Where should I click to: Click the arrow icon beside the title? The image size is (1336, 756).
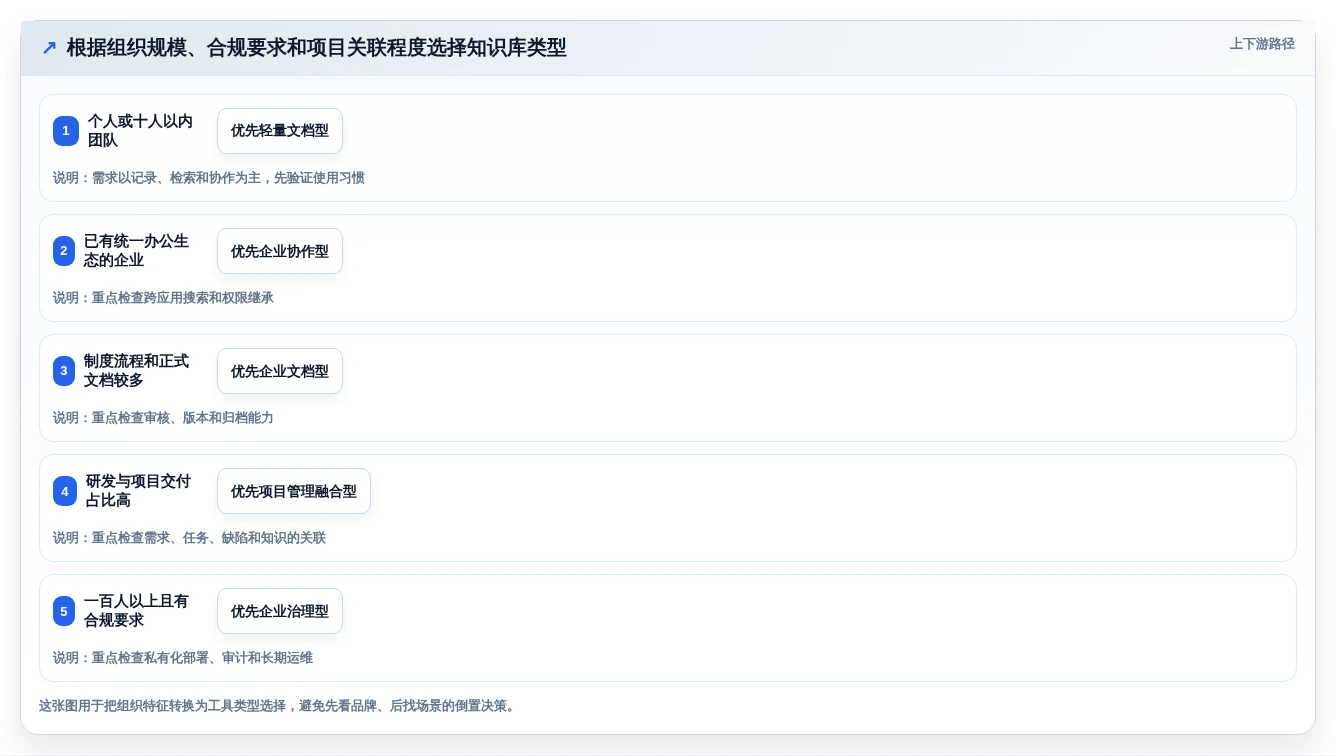point(49,47)
